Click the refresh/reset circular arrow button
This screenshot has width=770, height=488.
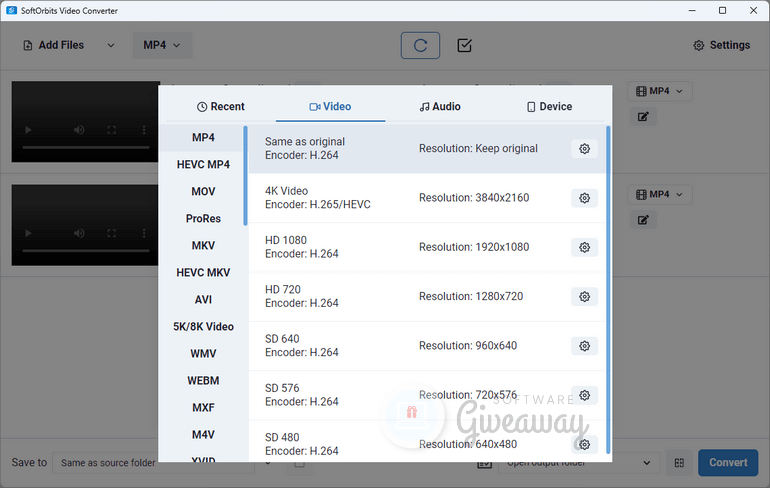point(420,46)
